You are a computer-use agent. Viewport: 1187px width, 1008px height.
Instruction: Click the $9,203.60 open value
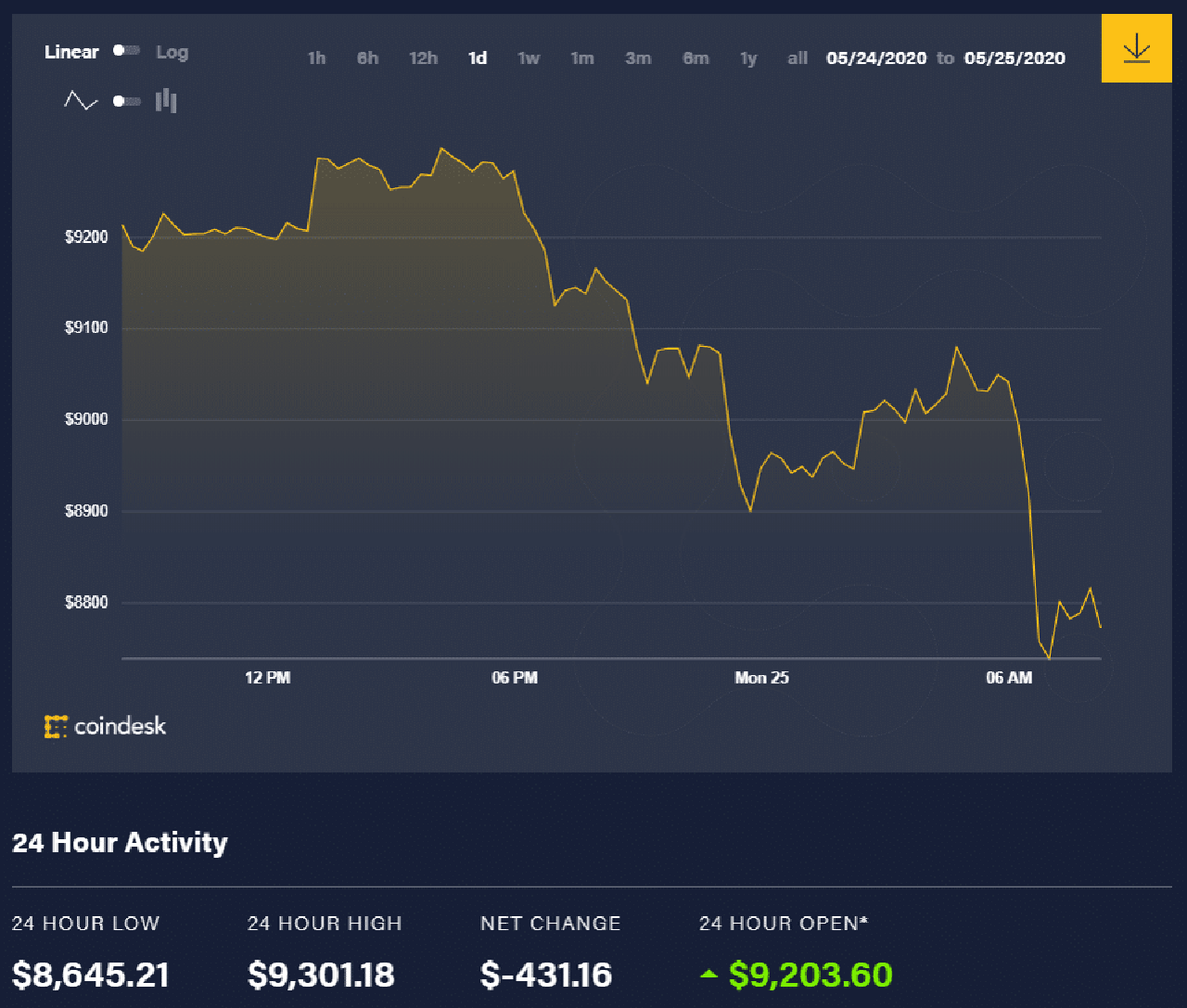click(810, 976)
